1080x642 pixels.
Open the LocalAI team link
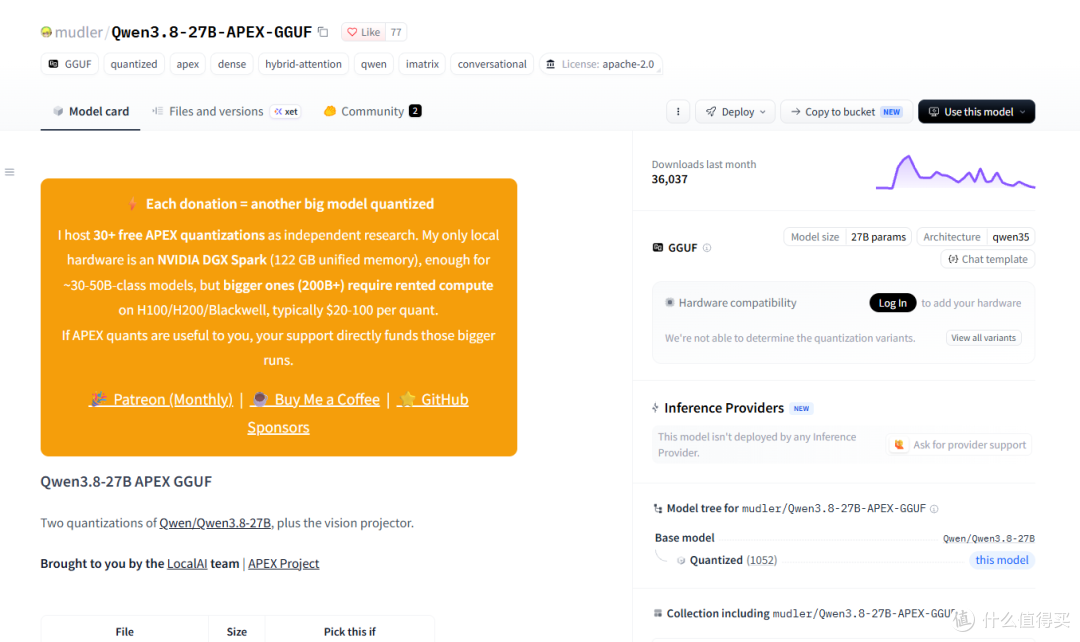click(187, 563)
